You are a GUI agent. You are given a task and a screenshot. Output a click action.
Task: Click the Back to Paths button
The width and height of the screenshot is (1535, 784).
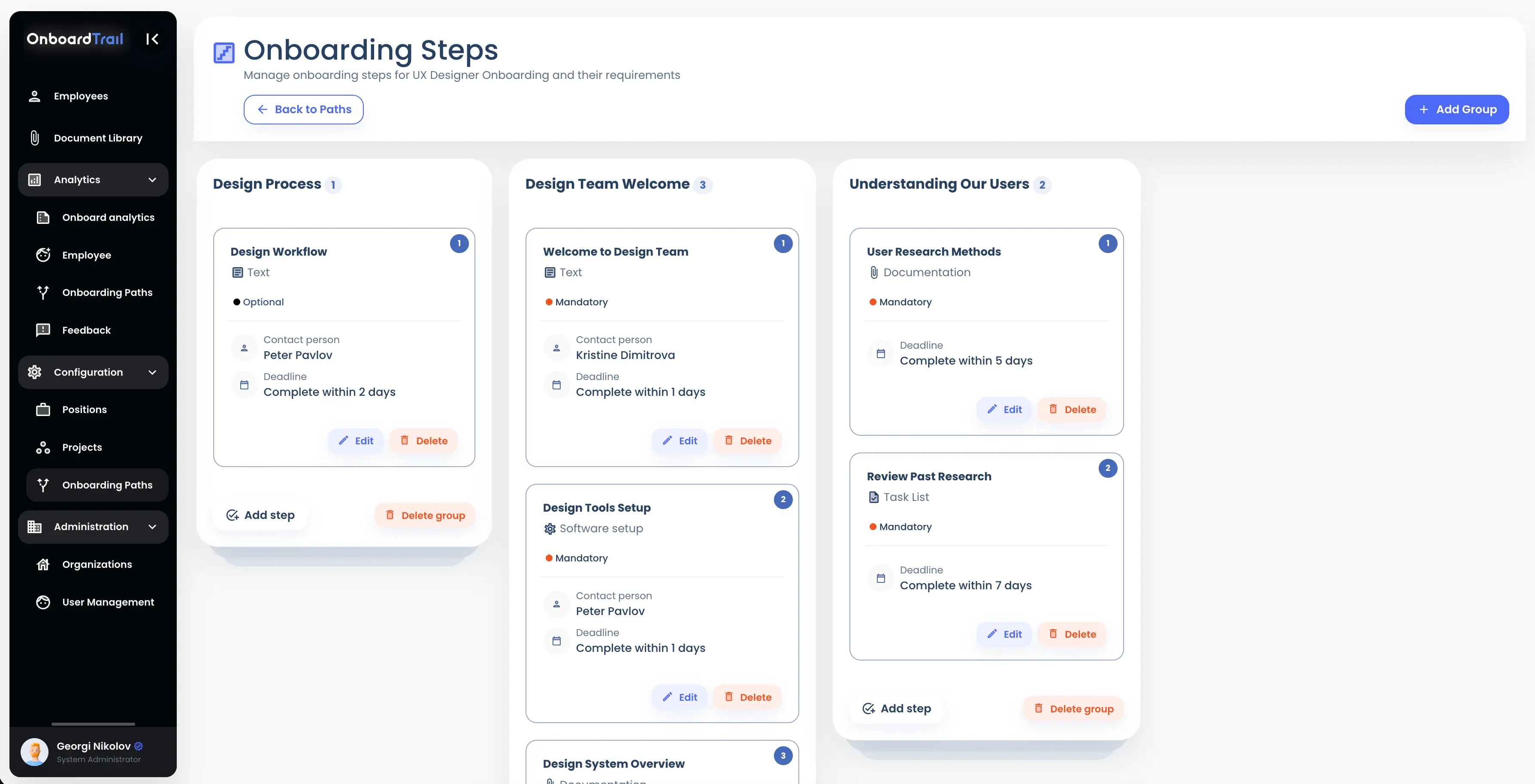coord(303,109)
